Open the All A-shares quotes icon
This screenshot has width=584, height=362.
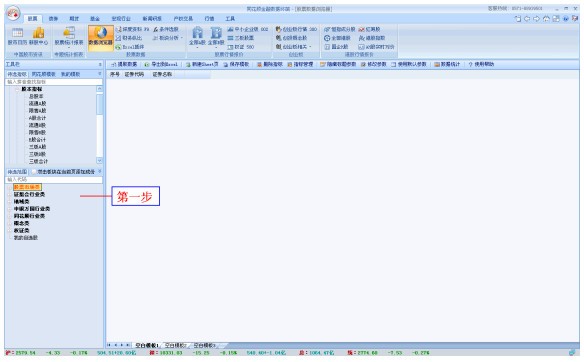click(x=197, y=36)
